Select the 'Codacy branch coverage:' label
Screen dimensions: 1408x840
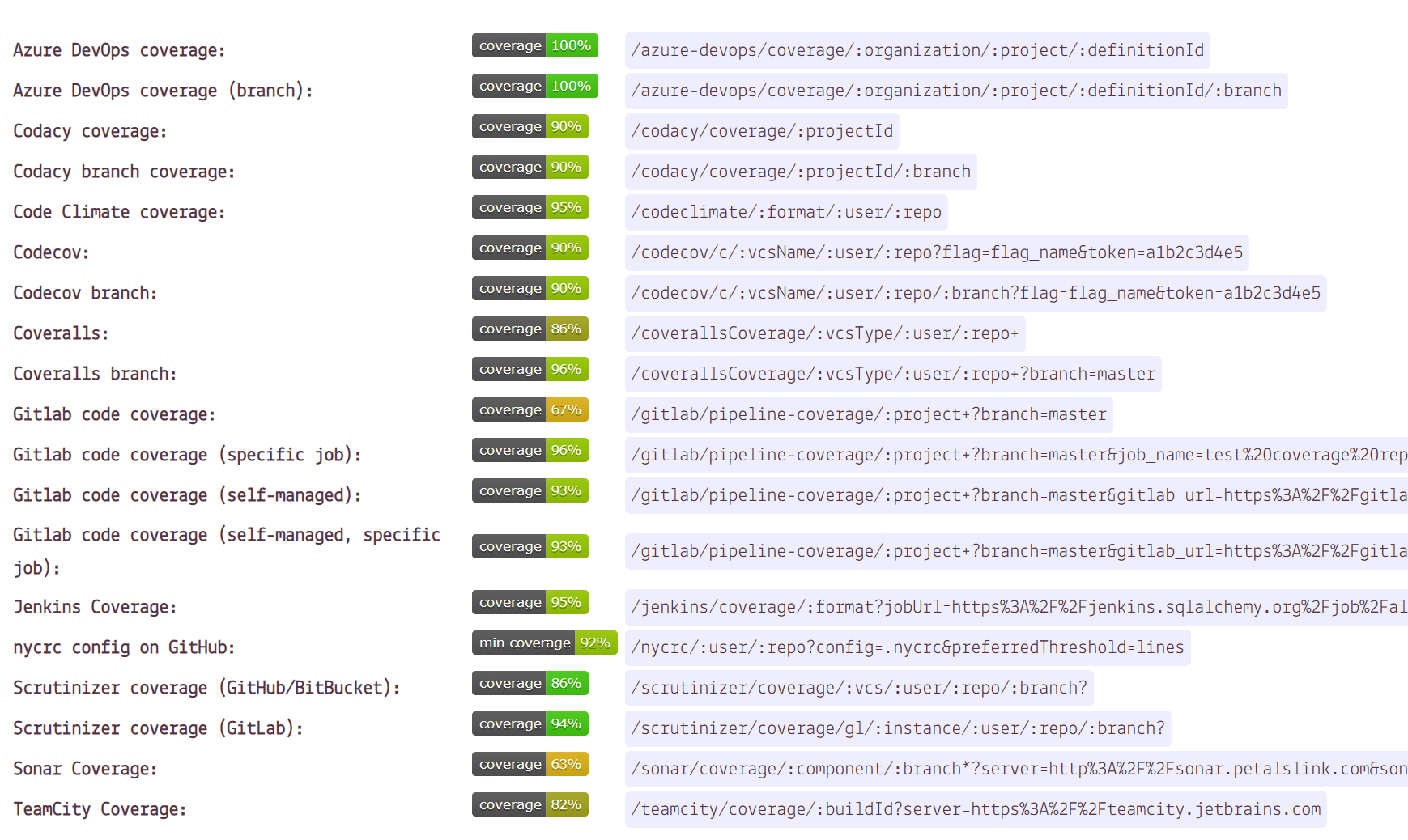coord(124,172)
